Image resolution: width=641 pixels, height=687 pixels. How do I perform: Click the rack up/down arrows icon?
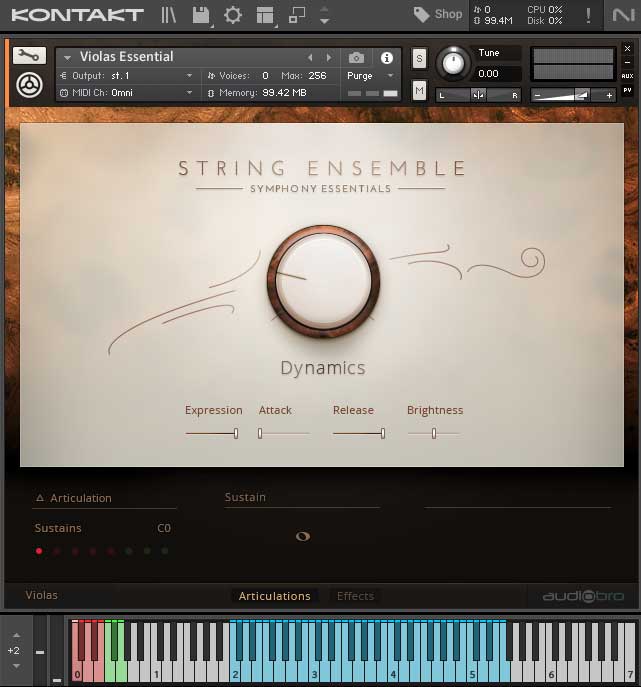point(324,15)
